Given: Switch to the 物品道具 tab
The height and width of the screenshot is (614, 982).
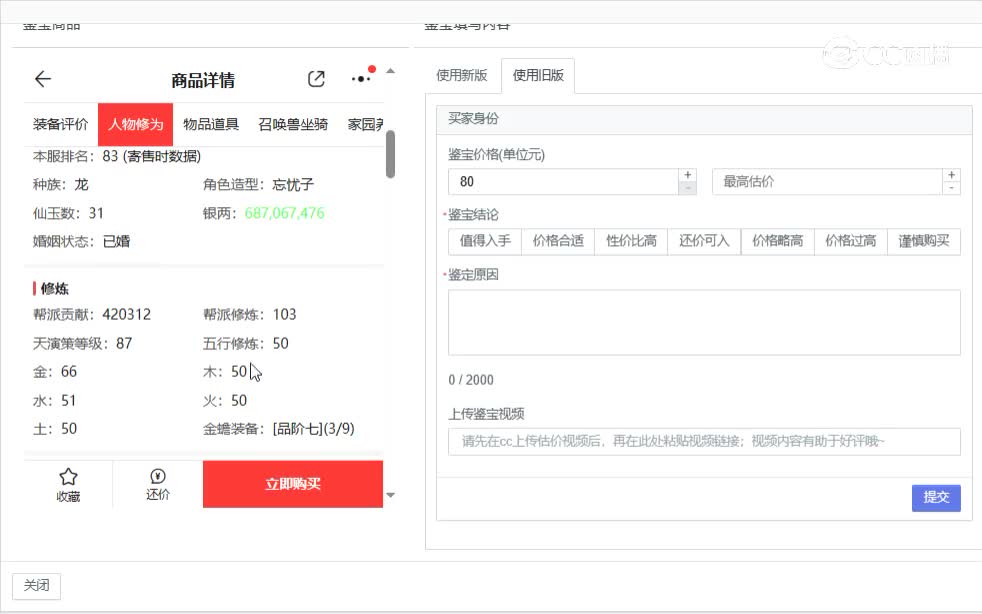Looking at the screenshot, I should coord(211,124).
